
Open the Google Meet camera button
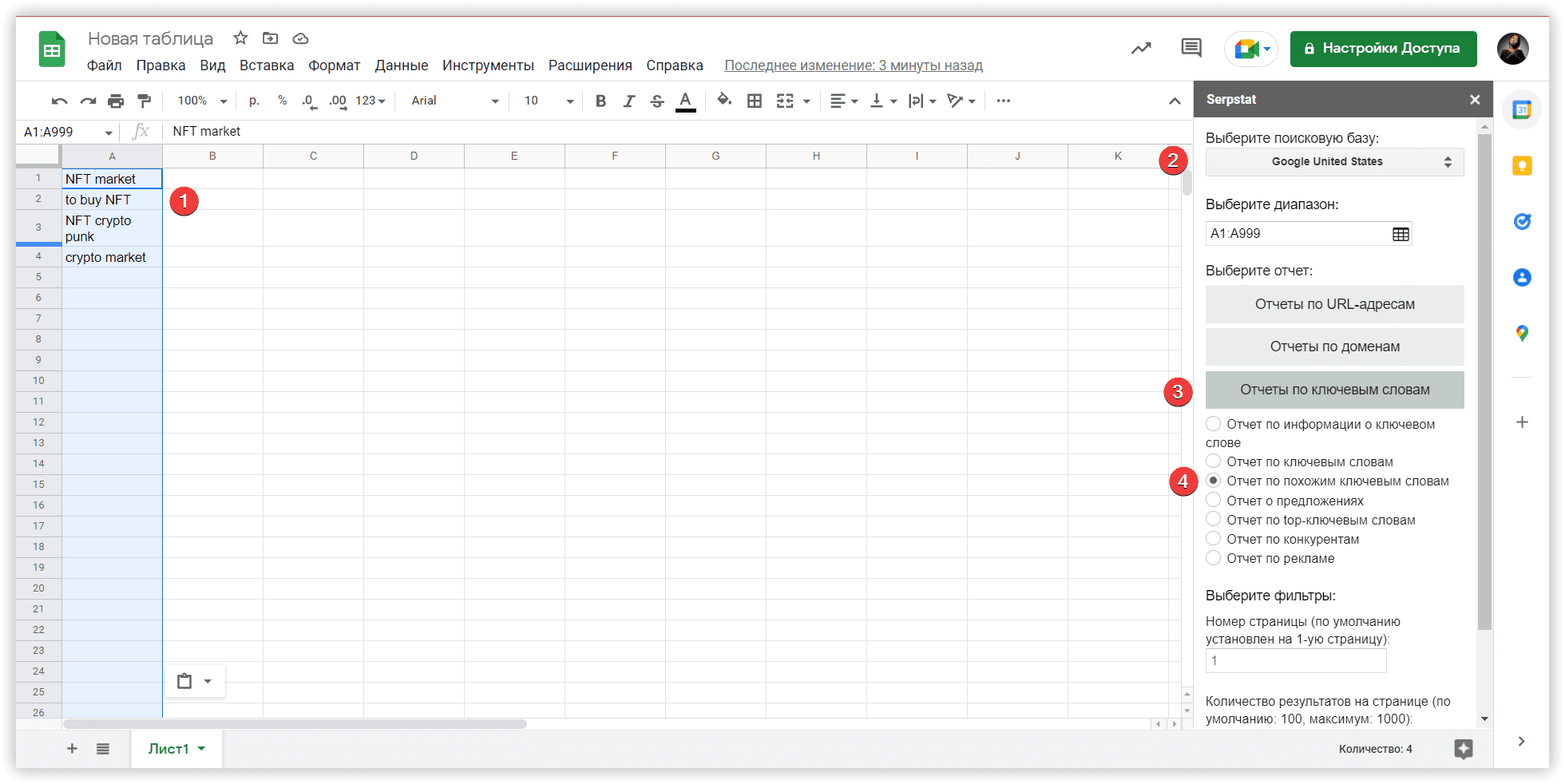(x=1250, y=49)
